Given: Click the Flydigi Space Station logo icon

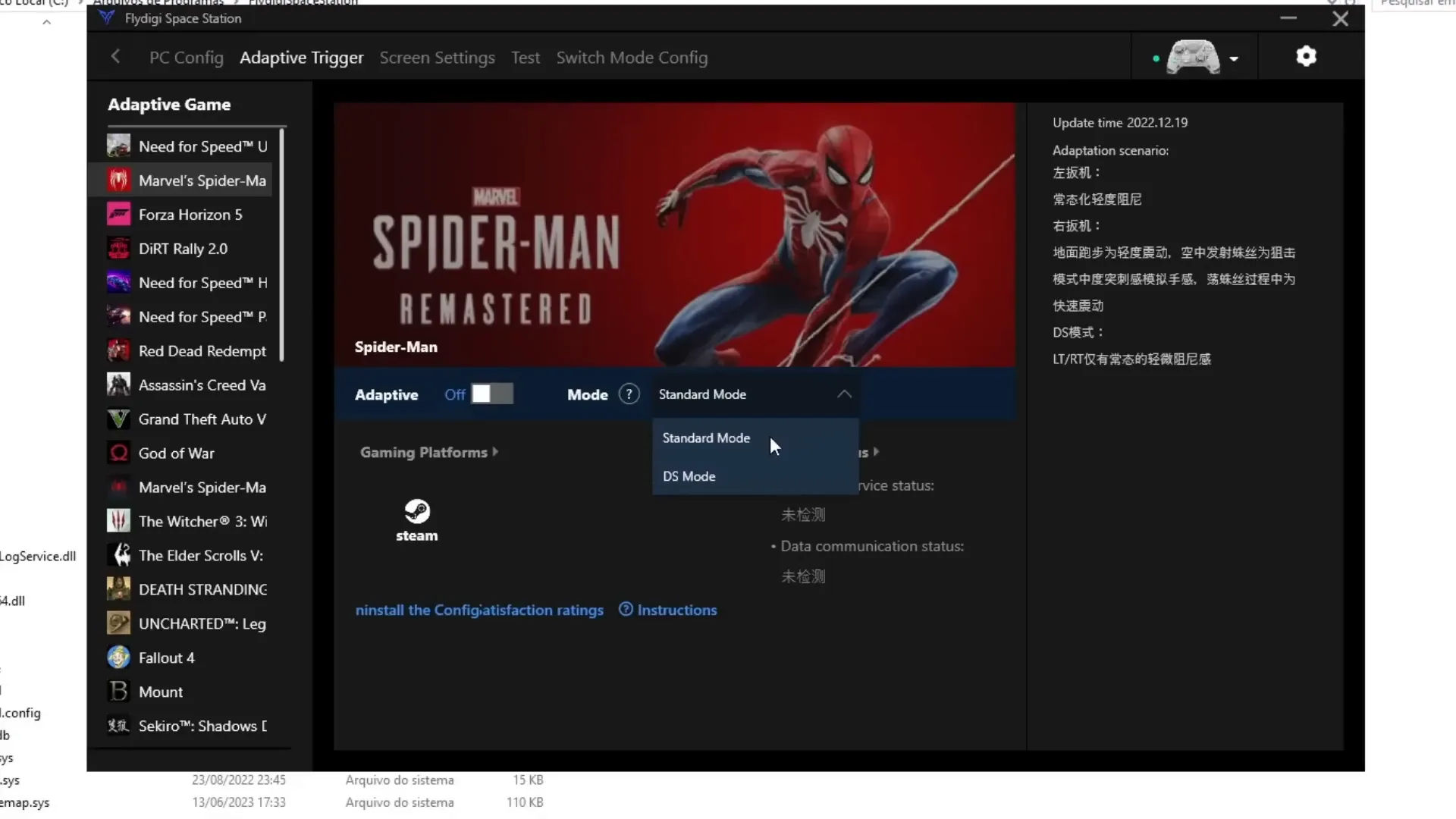Looking at the screenshot, I should point(107,18).
